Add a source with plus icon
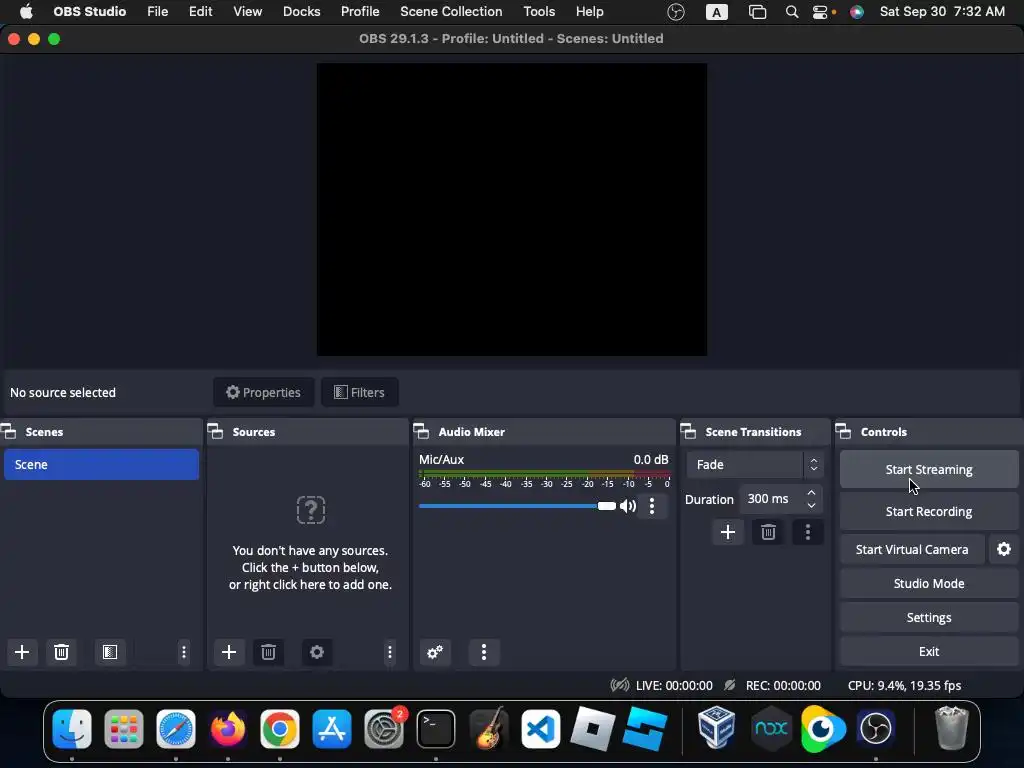Screen dimensions: 1024x768 229,652
